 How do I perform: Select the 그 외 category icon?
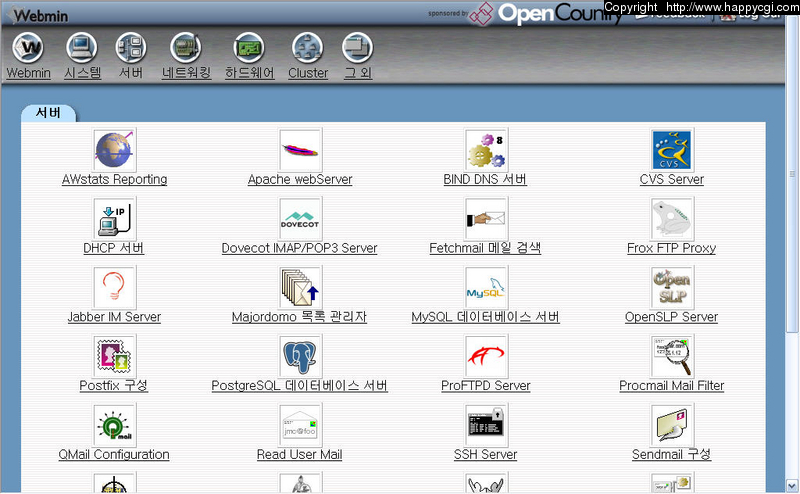(358, 48)
